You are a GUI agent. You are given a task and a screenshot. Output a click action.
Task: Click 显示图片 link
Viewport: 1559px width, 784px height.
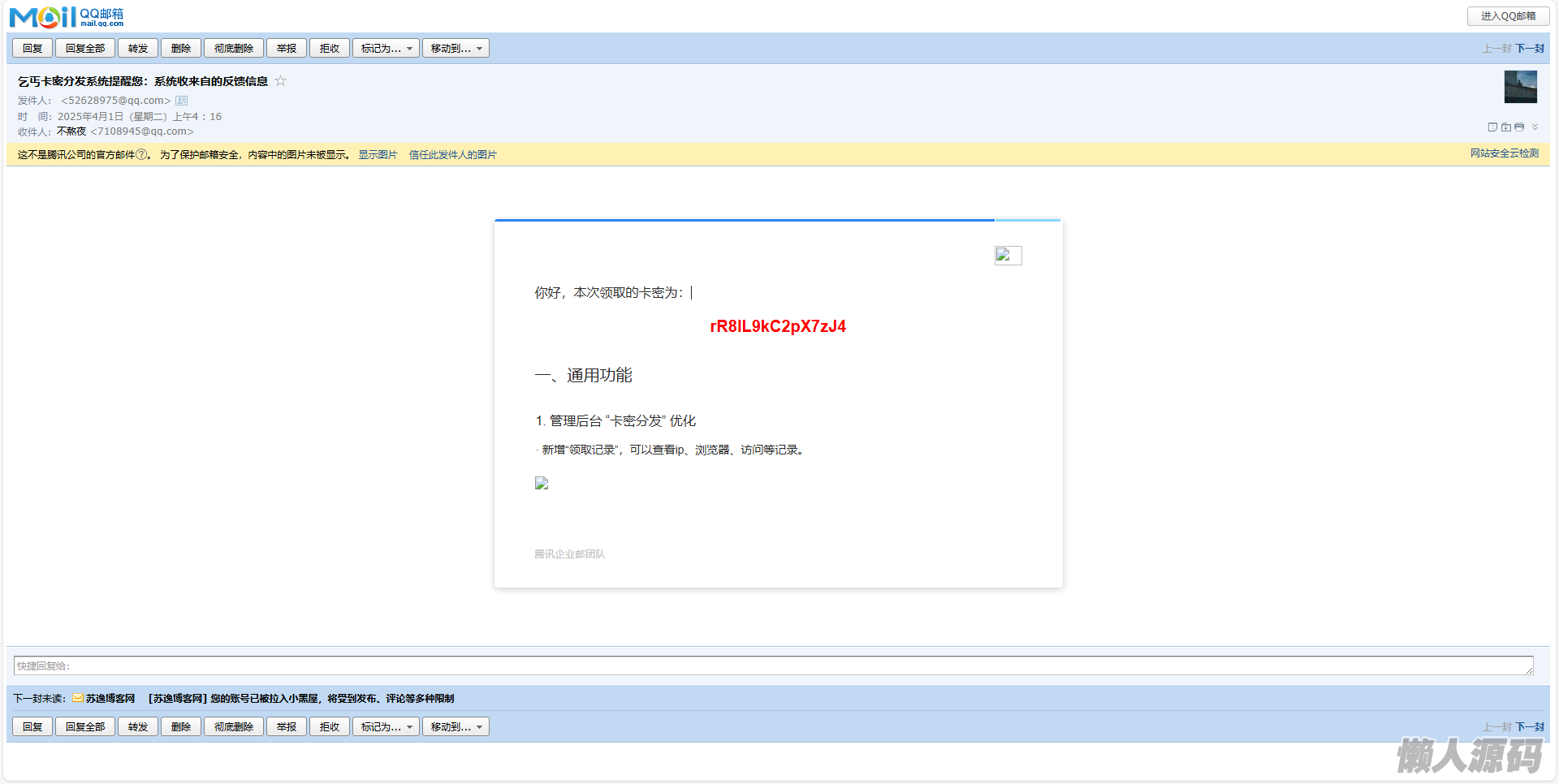point(378,155)
